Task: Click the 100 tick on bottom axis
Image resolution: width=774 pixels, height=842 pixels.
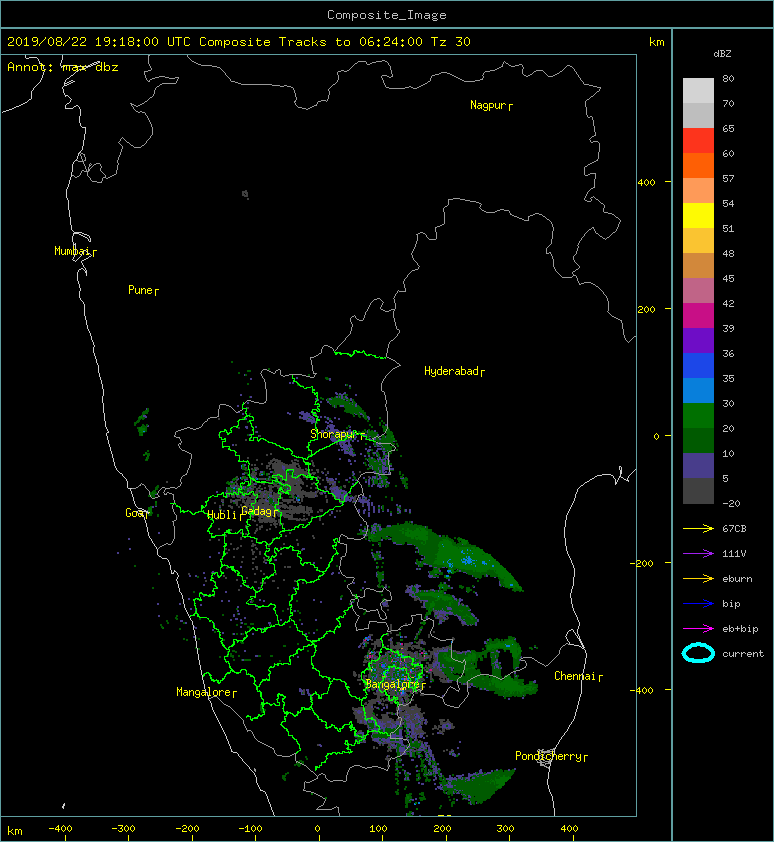Action: coord(378,829)
